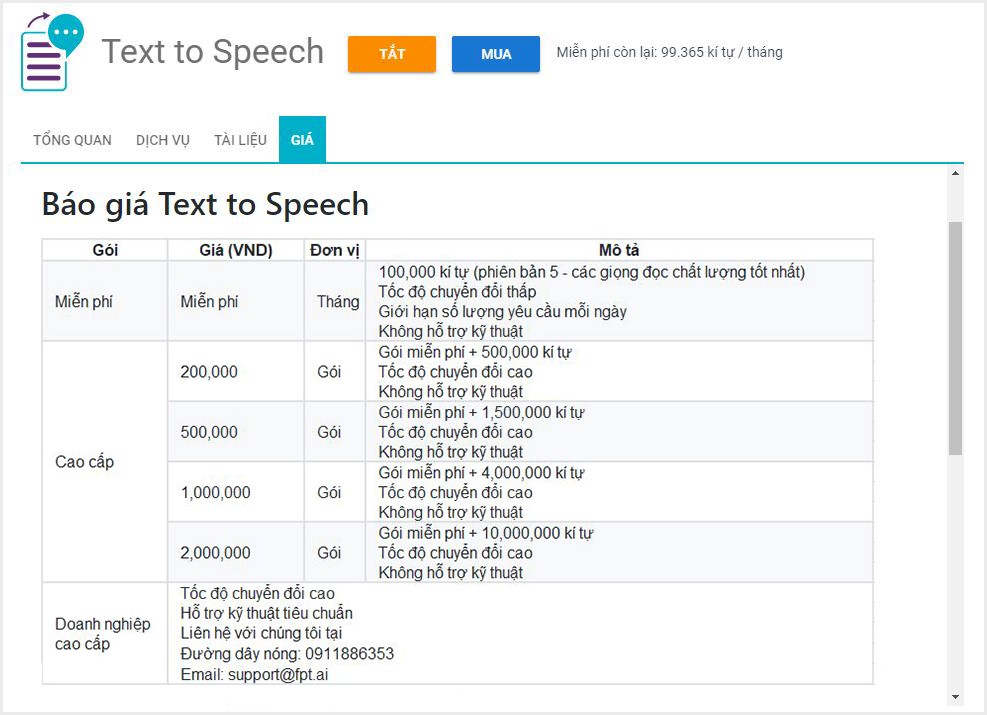
Task: Click the scrollbar down arrow
Action: (x=956, y=697)
